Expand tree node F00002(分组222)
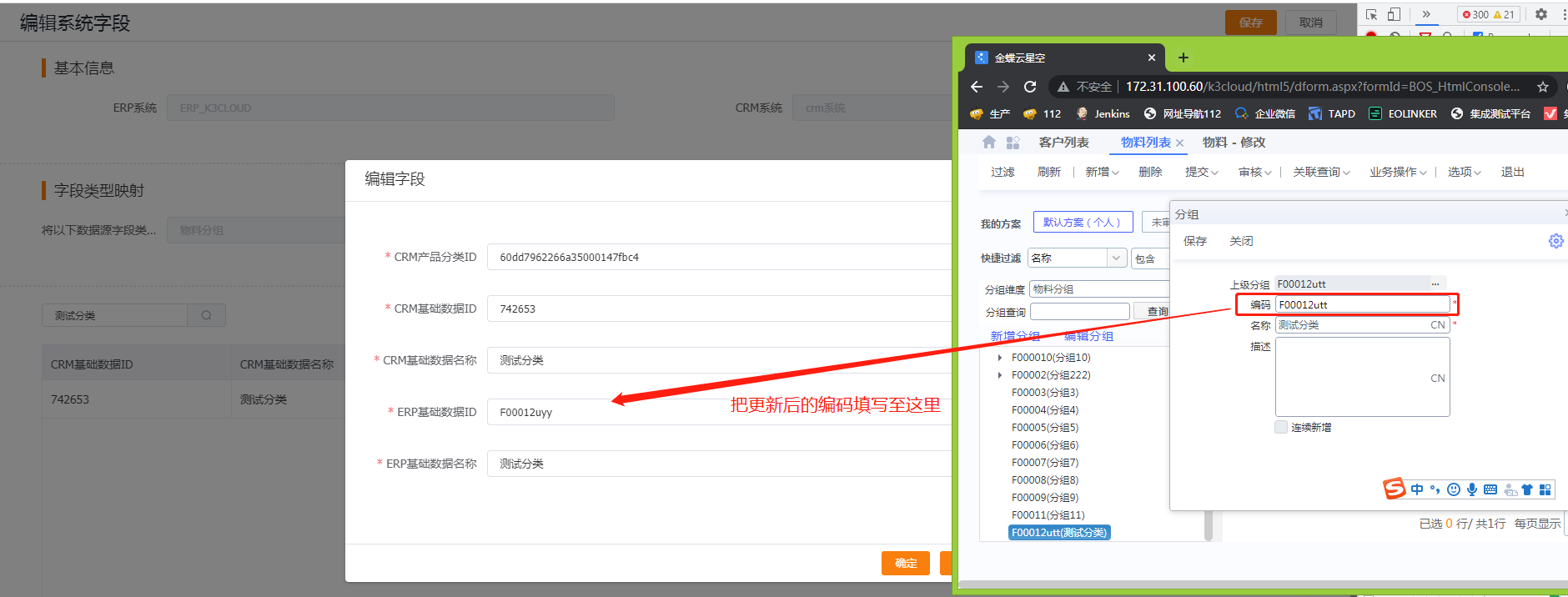1568x597 pixels. pos(1000,375)
